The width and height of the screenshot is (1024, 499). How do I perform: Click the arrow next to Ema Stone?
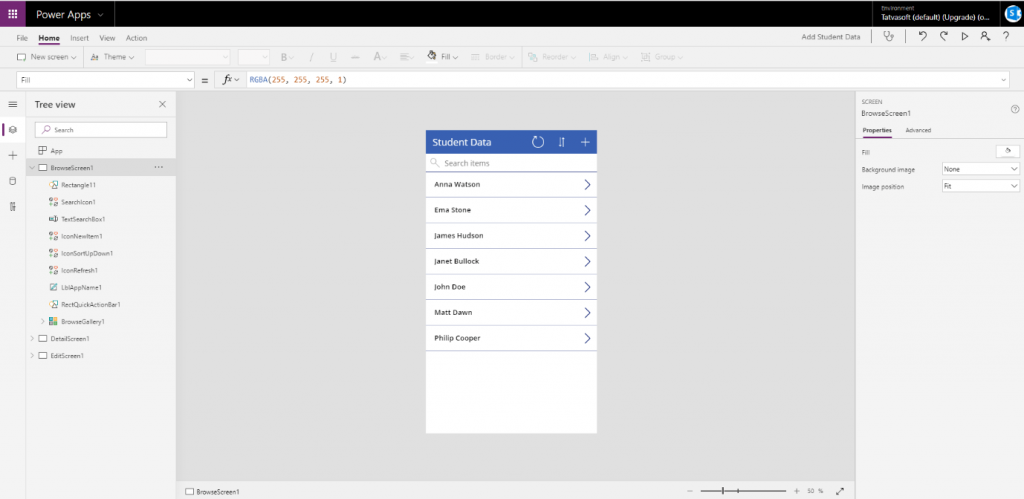click(x=587, y=210)
